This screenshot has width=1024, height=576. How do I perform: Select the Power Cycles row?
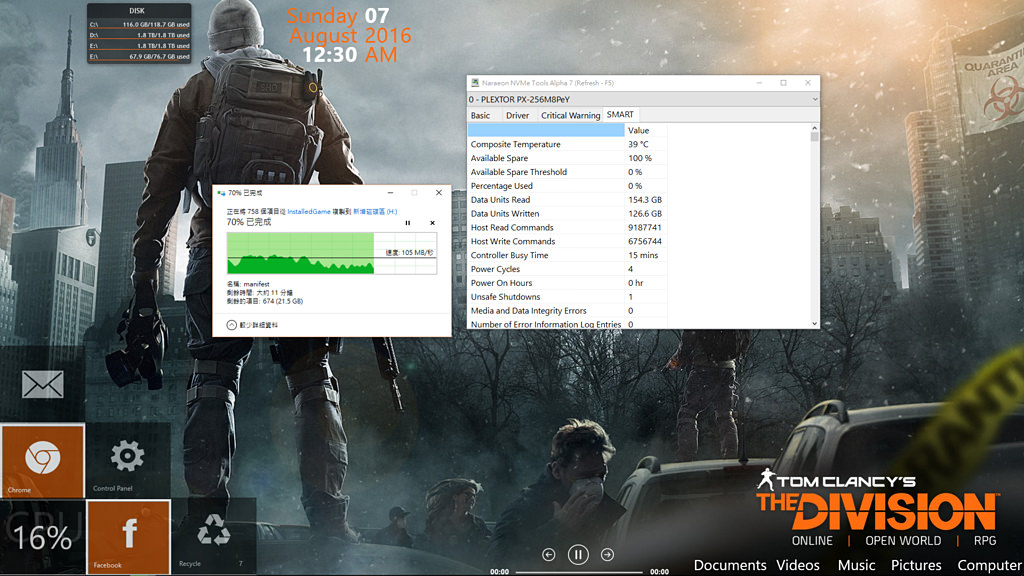point(567,269)
